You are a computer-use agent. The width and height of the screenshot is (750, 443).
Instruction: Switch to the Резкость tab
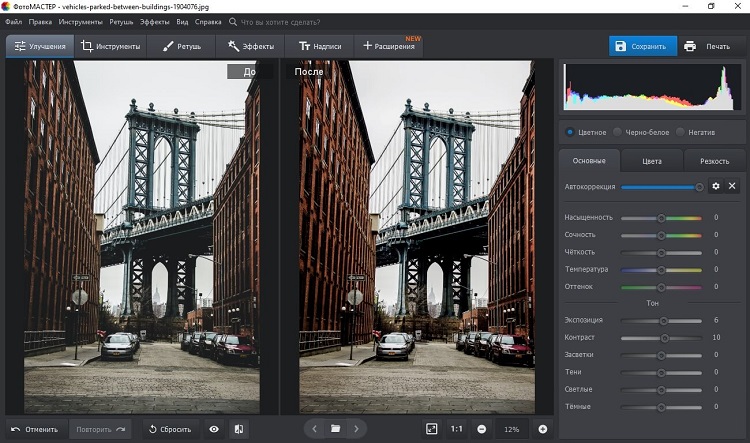713,161
